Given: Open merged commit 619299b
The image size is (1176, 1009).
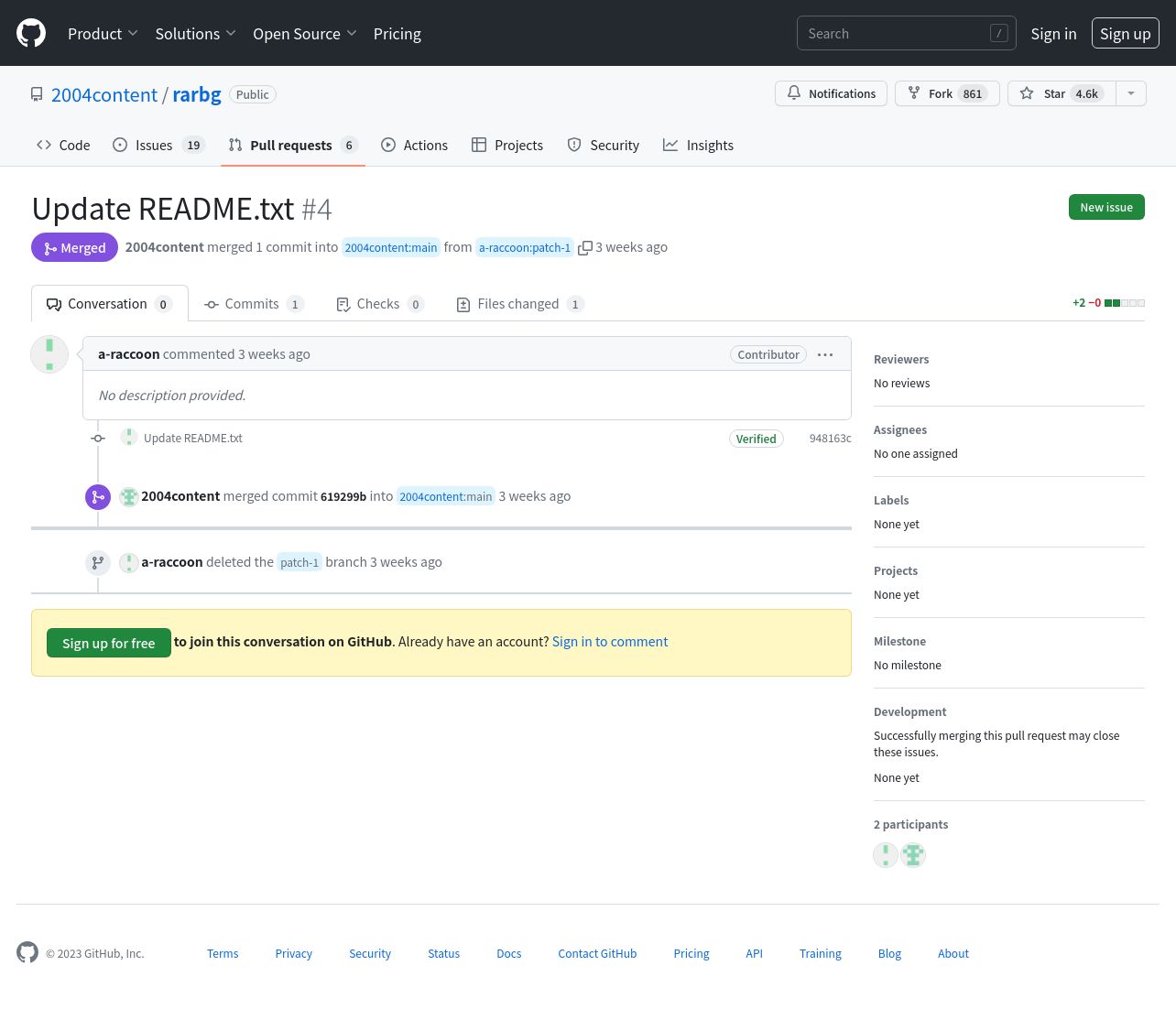Looking at the screenshot, I should [x=343, y=496].
